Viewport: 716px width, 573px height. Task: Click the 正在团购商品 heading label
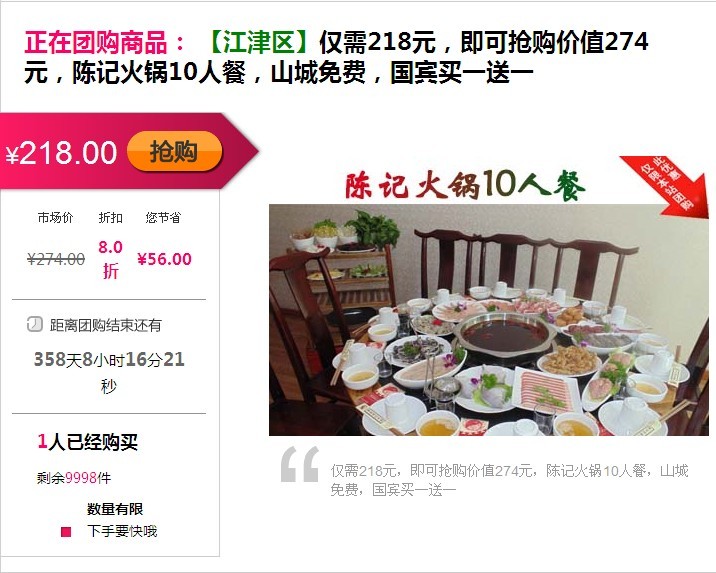[x=105, y=42]
